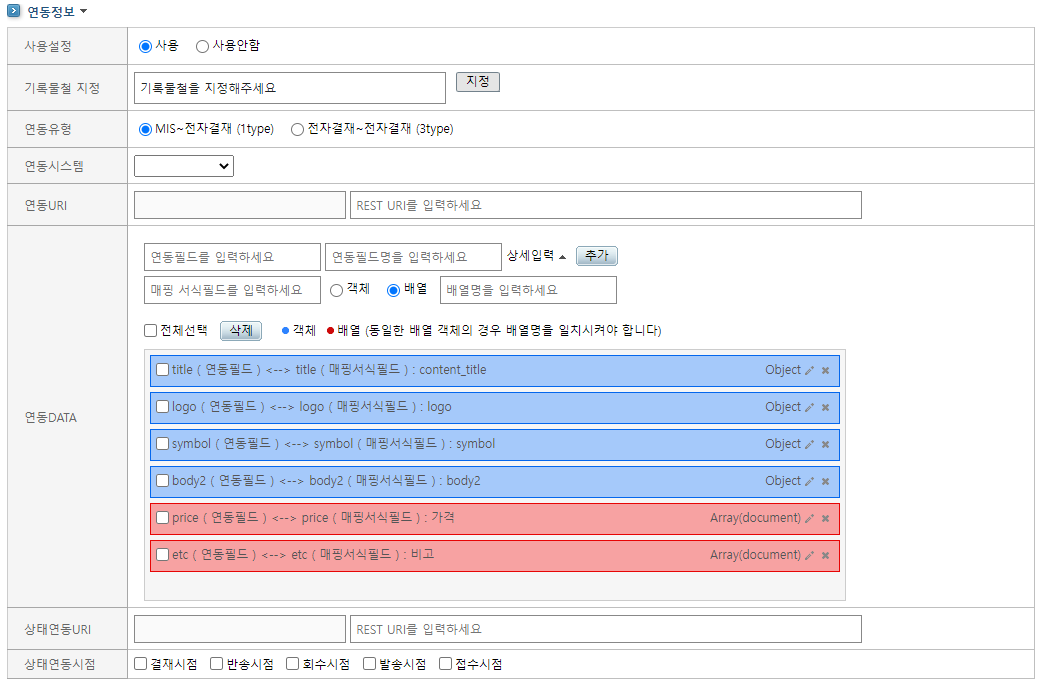Click the blue 연동정보 header arrow icon

(15, 11)
